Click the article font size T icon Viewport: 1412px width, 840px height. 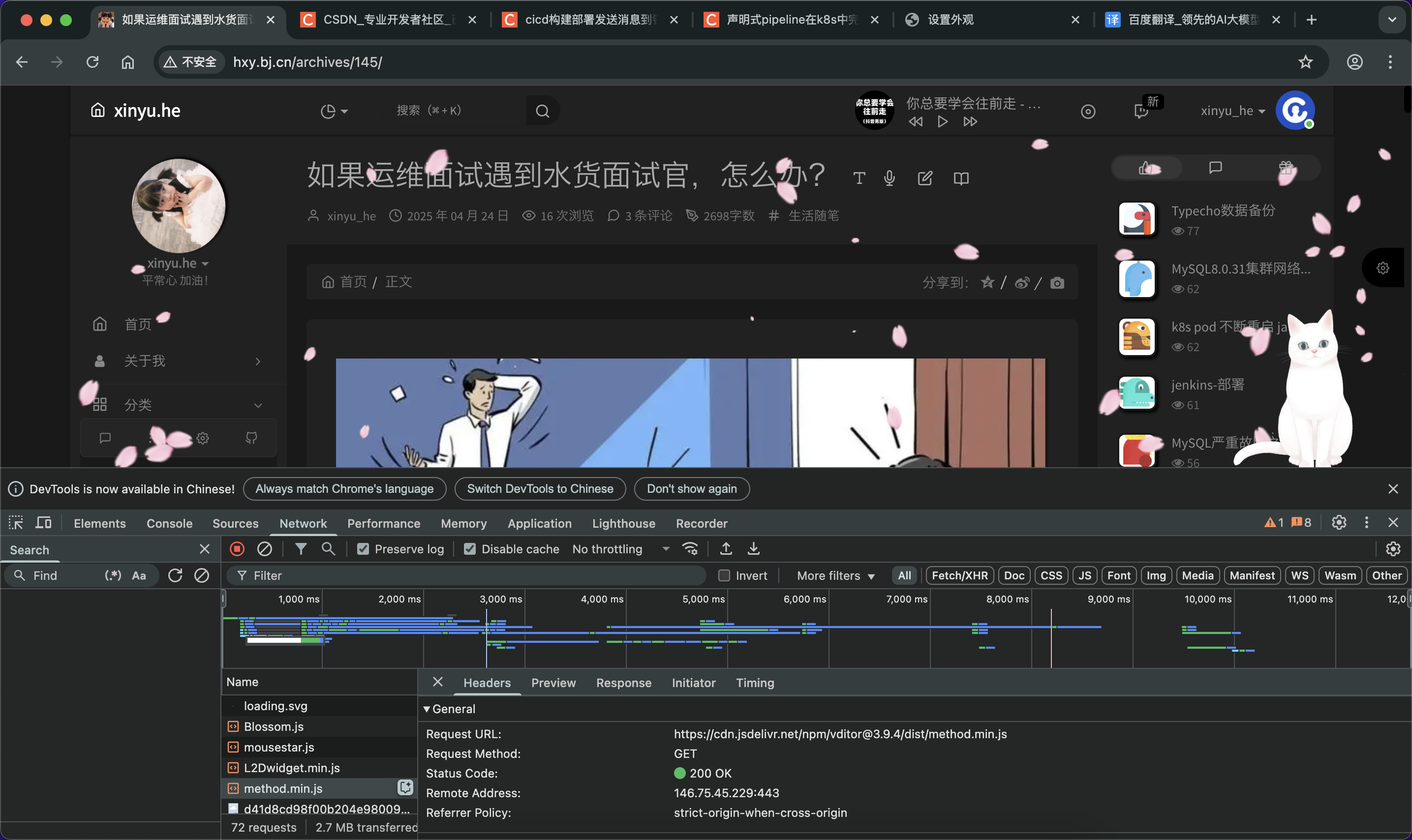point(859,179)
